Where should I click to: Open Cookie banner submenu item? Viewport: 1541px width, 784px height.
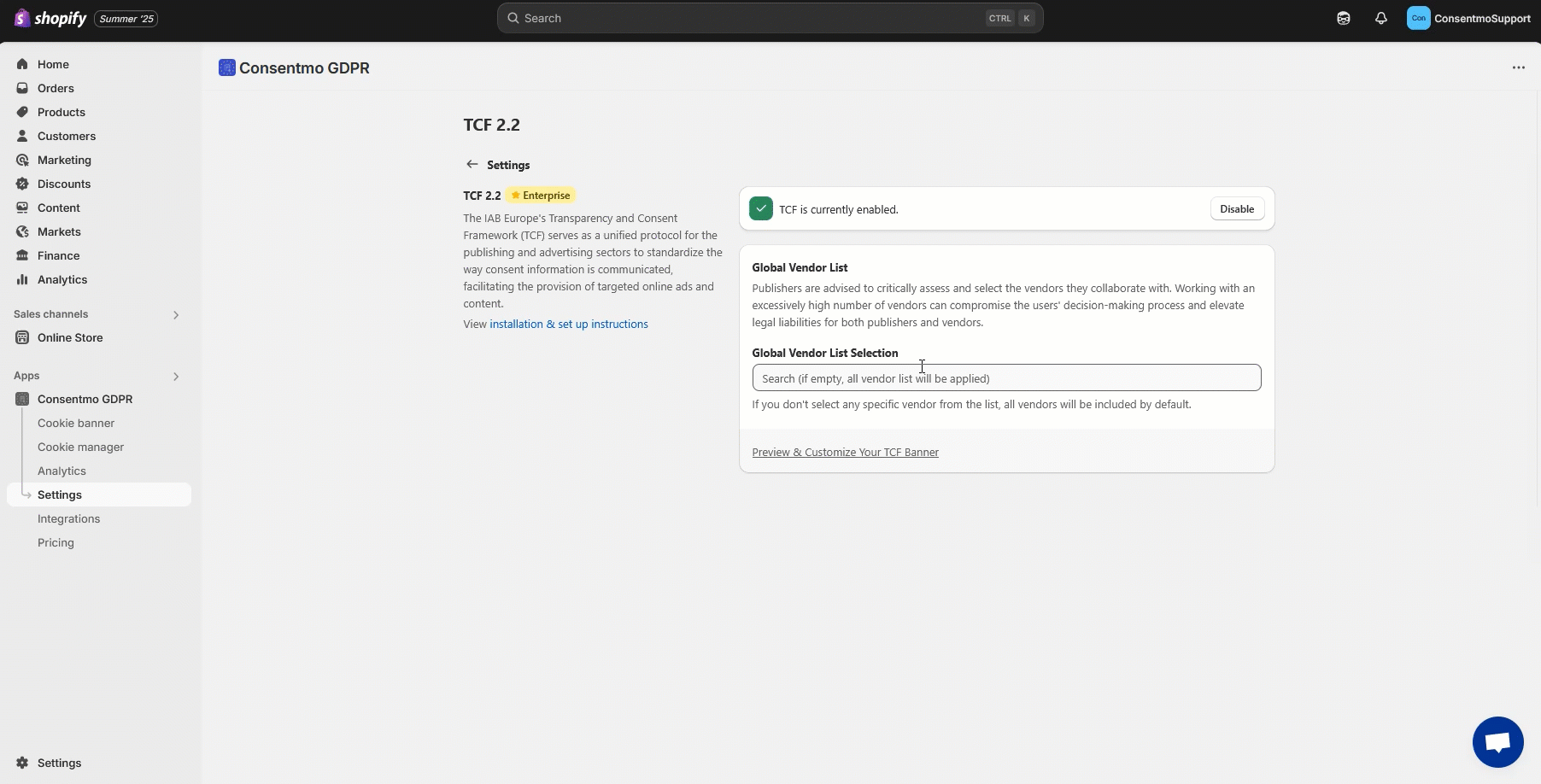[76, 423]
